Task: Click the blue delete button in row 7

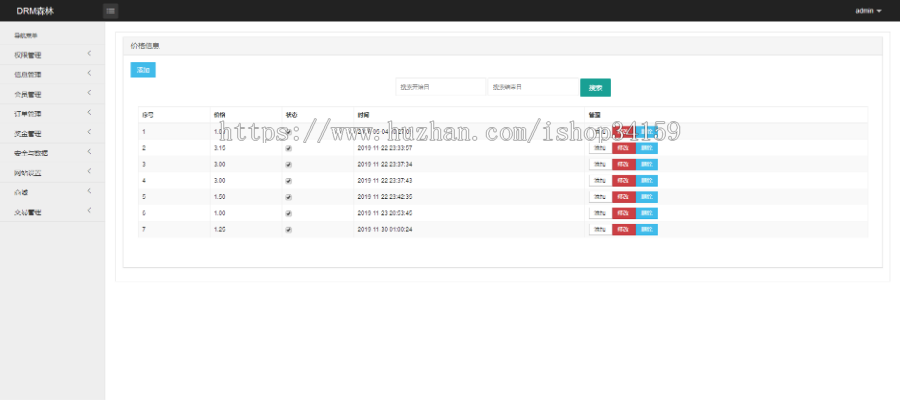Action: [647, 230]
